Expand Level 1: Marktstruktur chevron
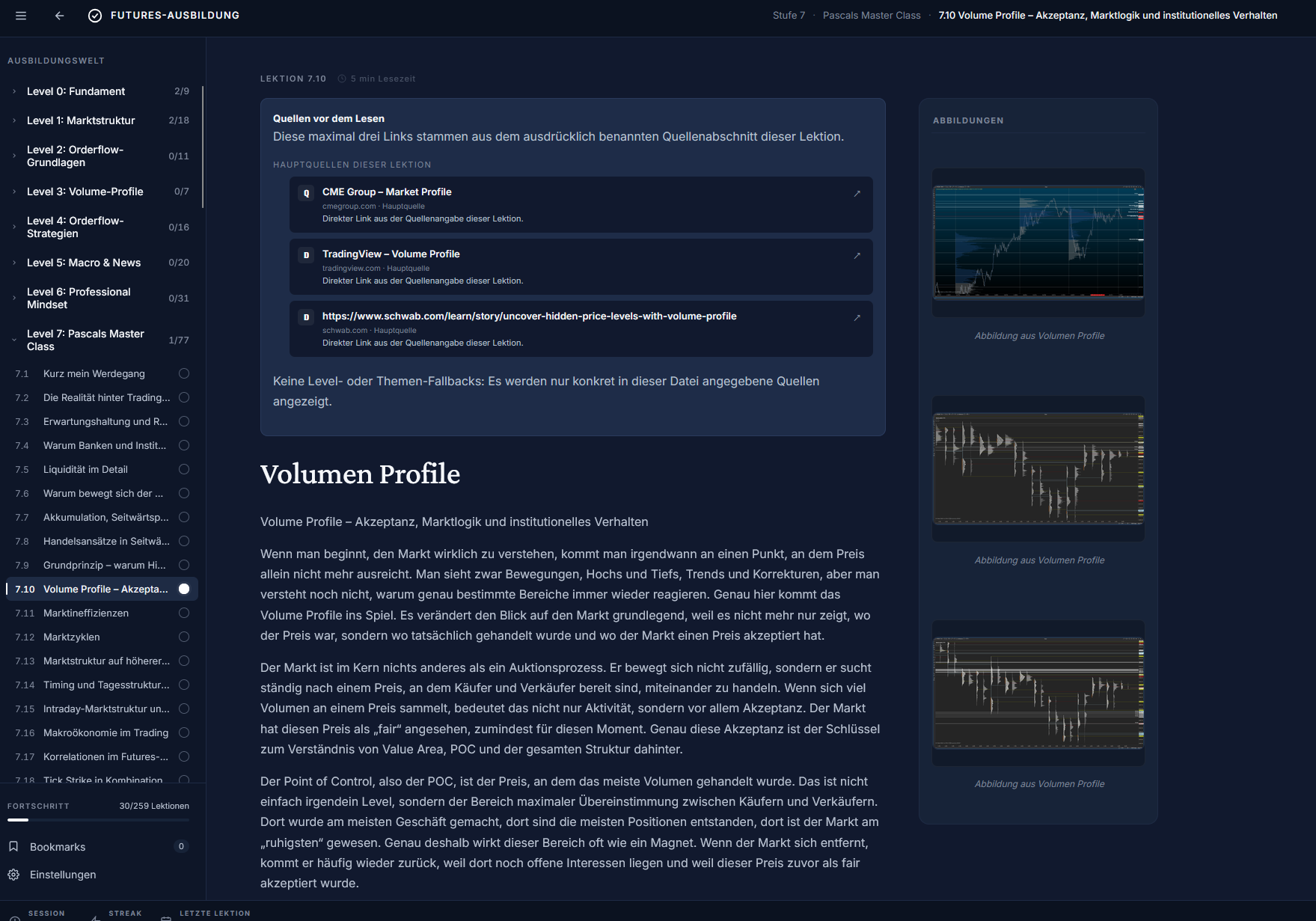Viewport: 1316px width, 921px height. point(14,120)
